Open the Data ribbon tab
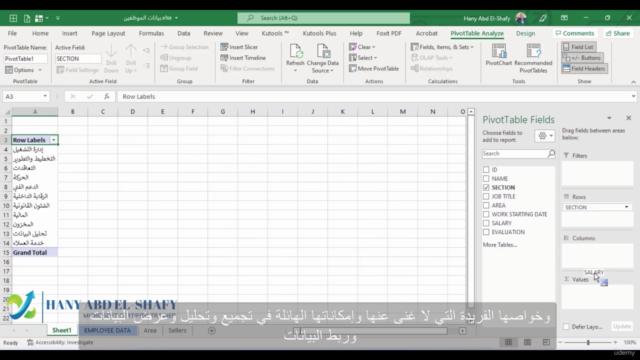The width and height of the screenshot is (640, 360). (184, 33)
